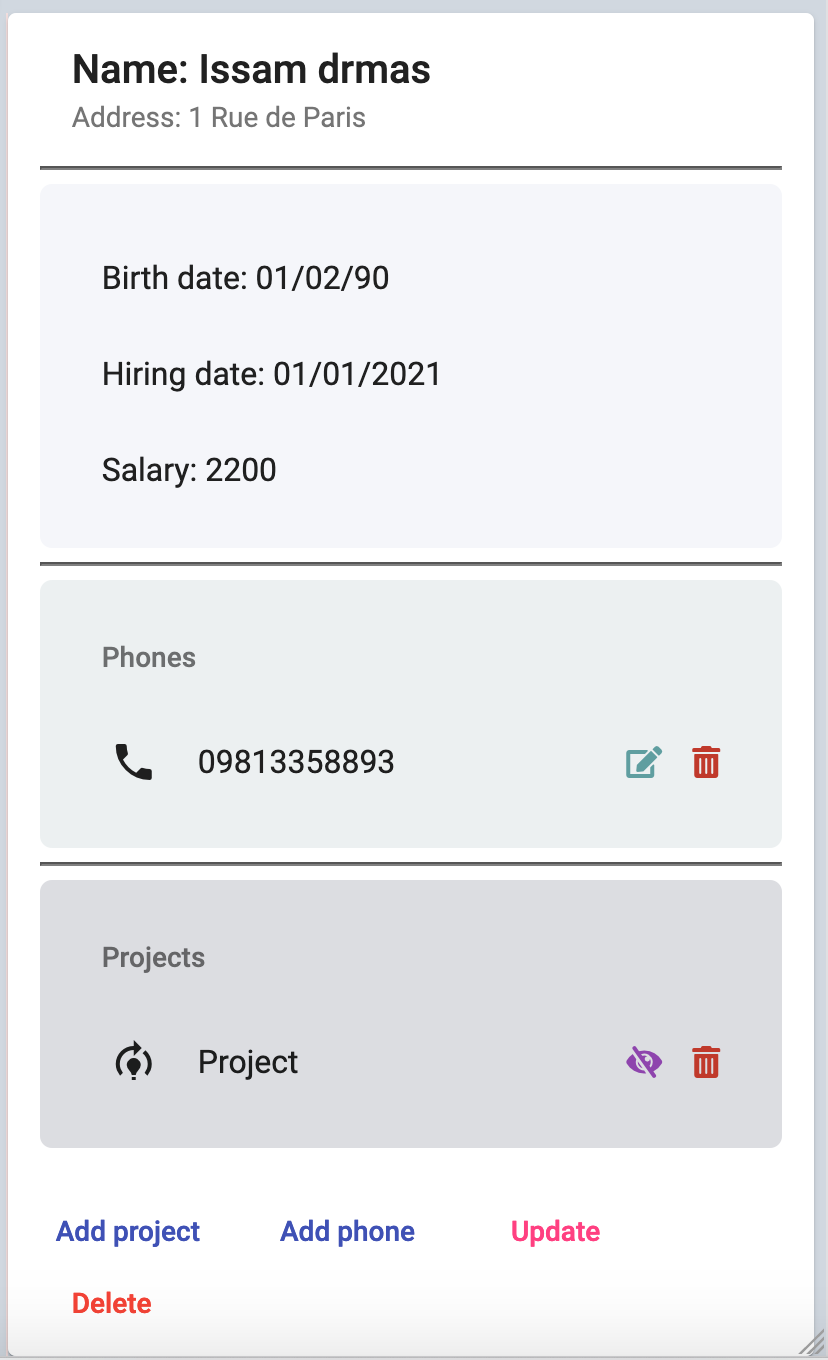The width and height of the screenshot is (828, 1360).
Task: Edit the phone number 09813358893
Action: click(x=643, y=763)
